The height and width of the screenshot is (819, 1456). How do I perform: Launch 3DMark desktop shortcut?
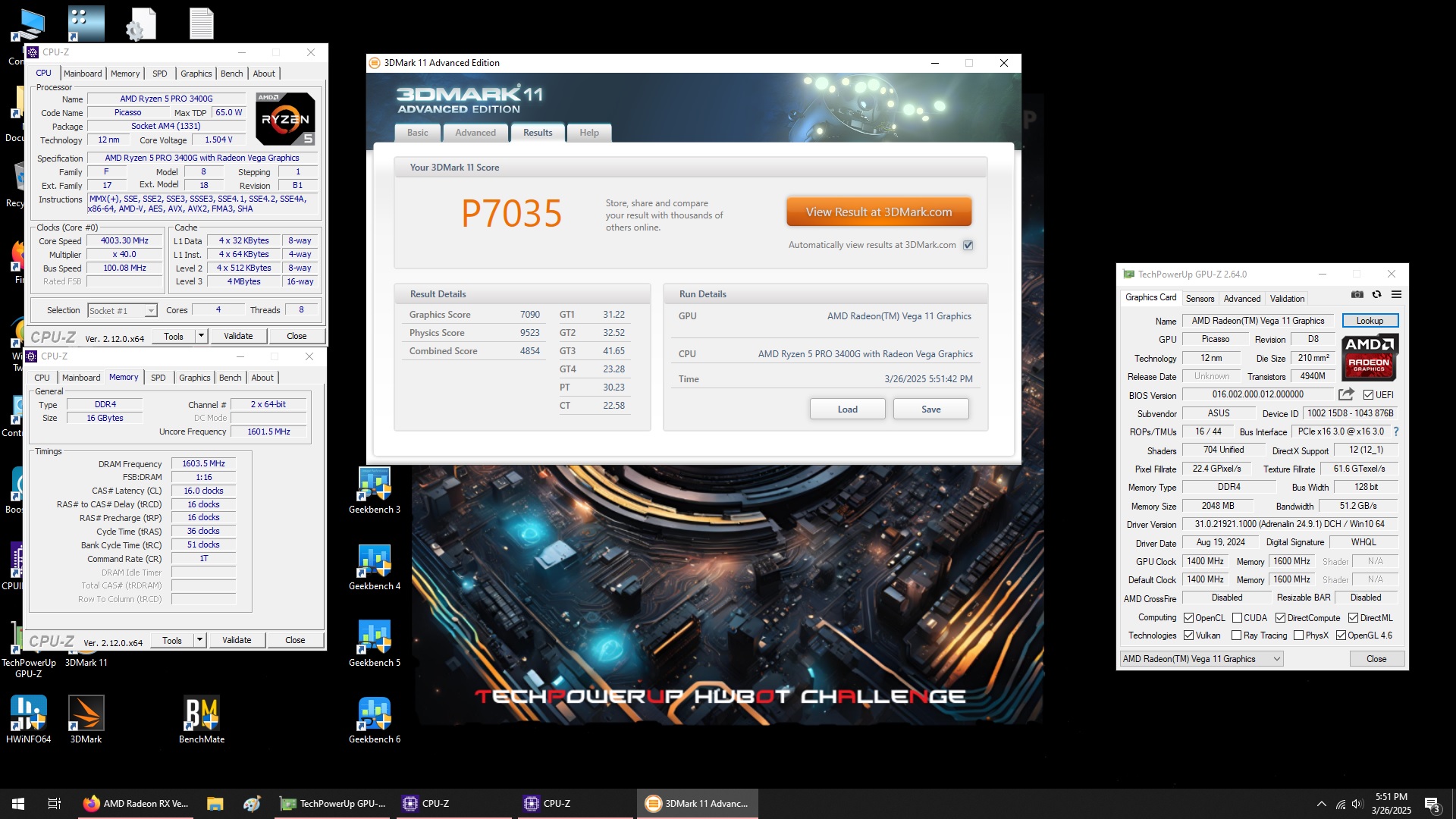click(86, 720)
